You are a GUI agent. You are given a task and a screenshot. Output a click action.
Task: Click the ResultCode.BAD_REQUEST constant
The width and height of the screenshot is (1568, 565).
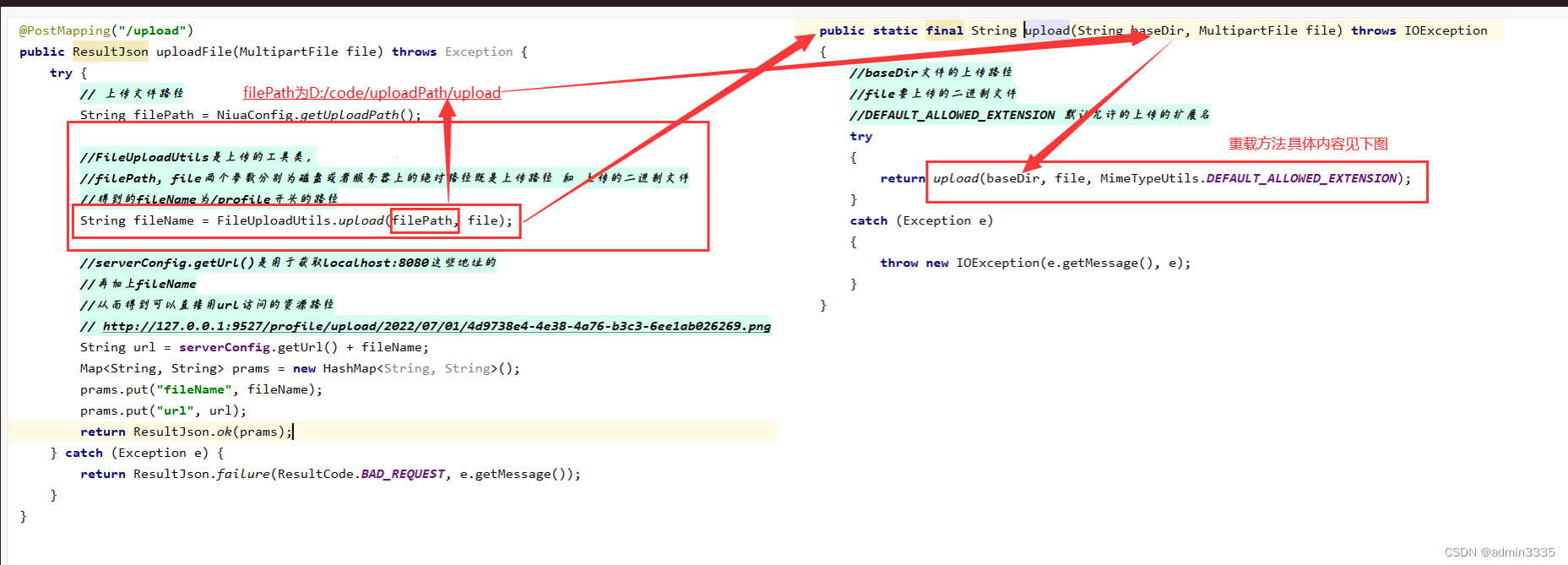pyautogui.click(x=361, y=474)
